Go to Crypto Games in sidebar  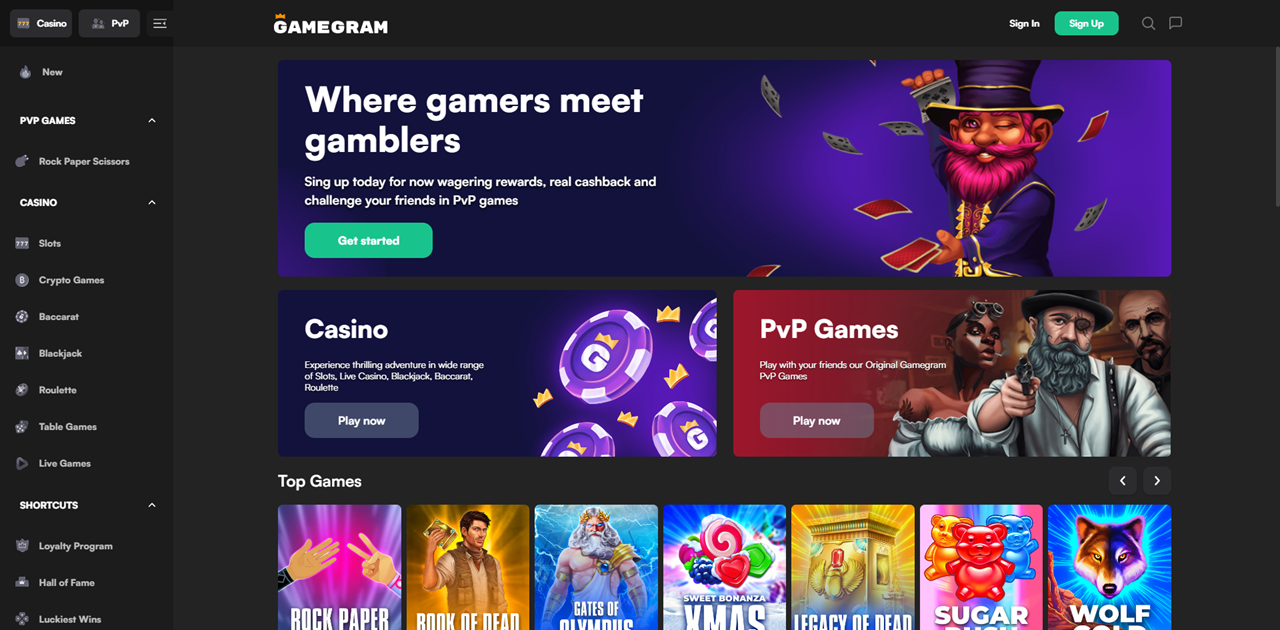coord(71,280)
